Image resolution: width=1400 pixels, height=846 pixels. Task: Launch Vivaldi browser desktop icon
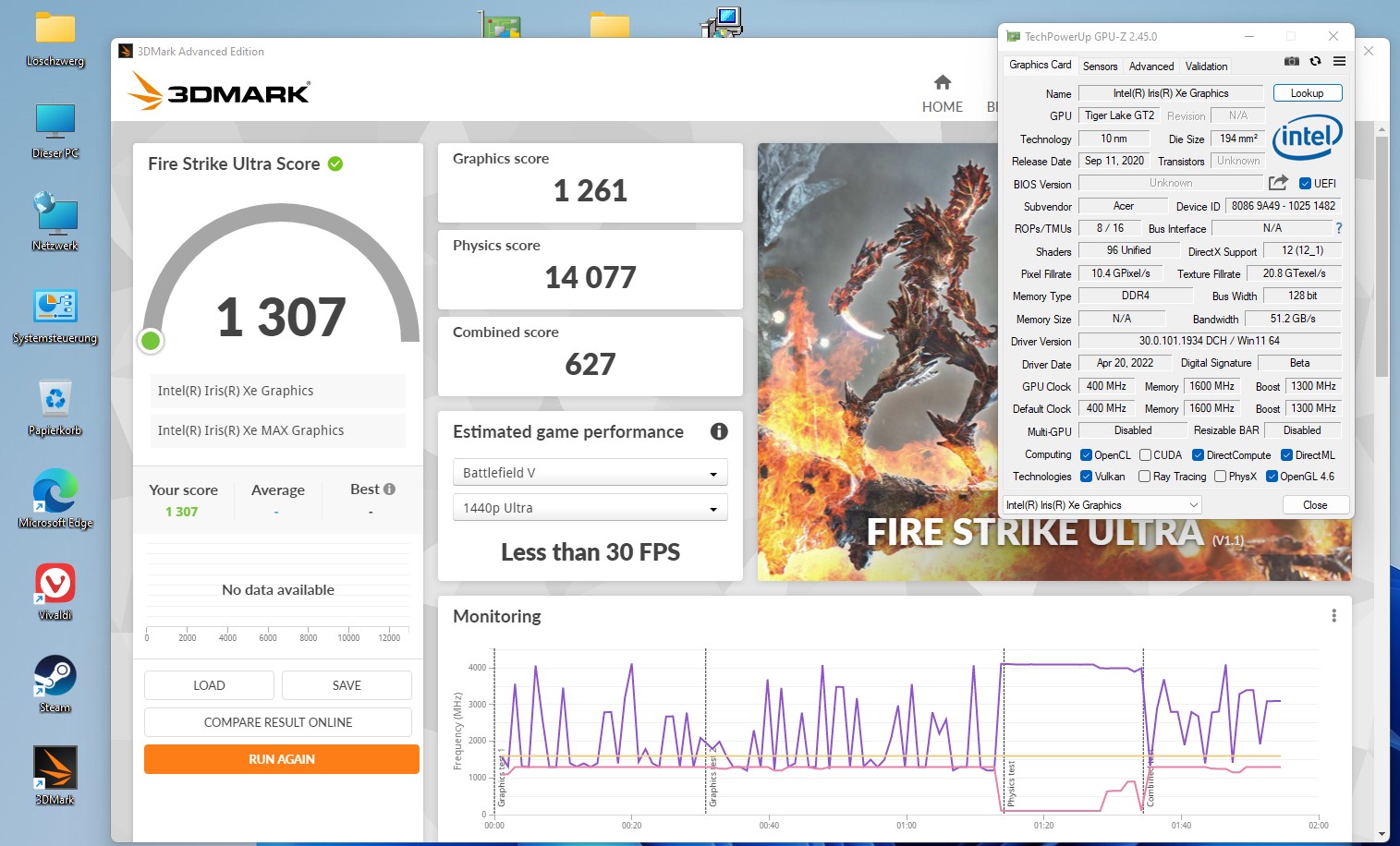coord(55,592)
